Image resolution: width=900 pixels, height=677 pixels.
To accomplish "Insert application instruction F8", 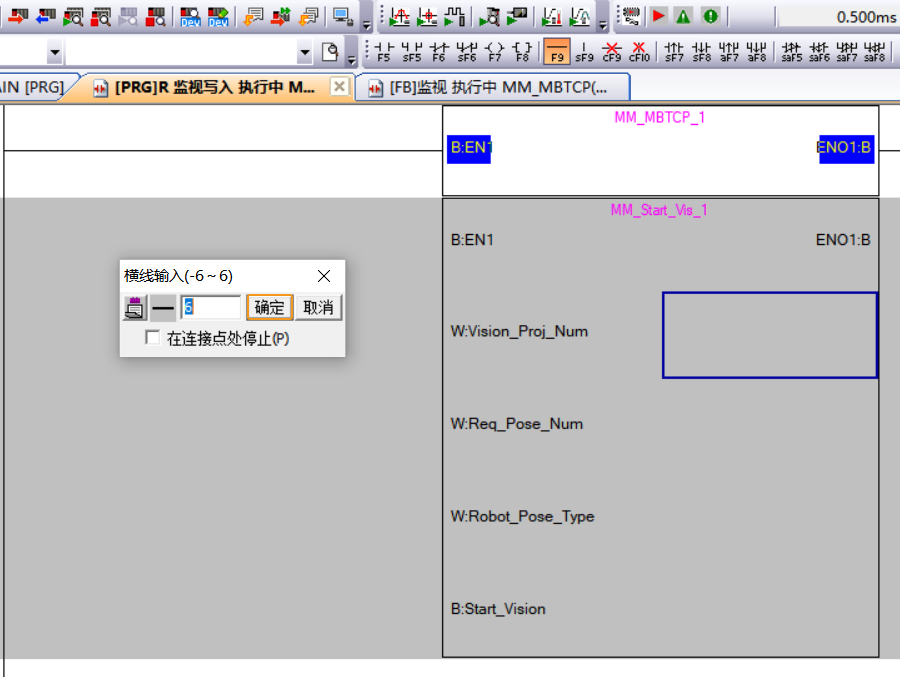I will pyautogui.click(x=522, y=52).
